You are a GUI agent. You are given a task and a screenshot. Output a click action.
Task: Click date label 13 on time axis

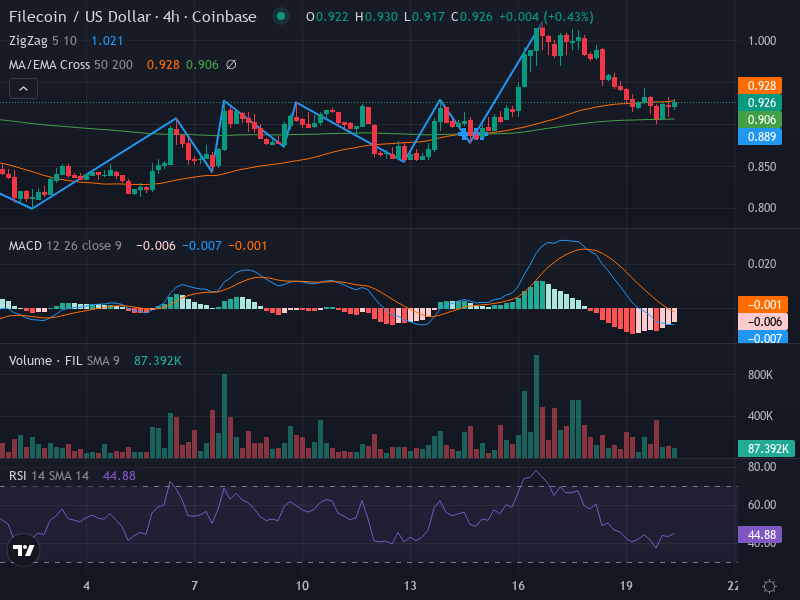coord(410,586)
